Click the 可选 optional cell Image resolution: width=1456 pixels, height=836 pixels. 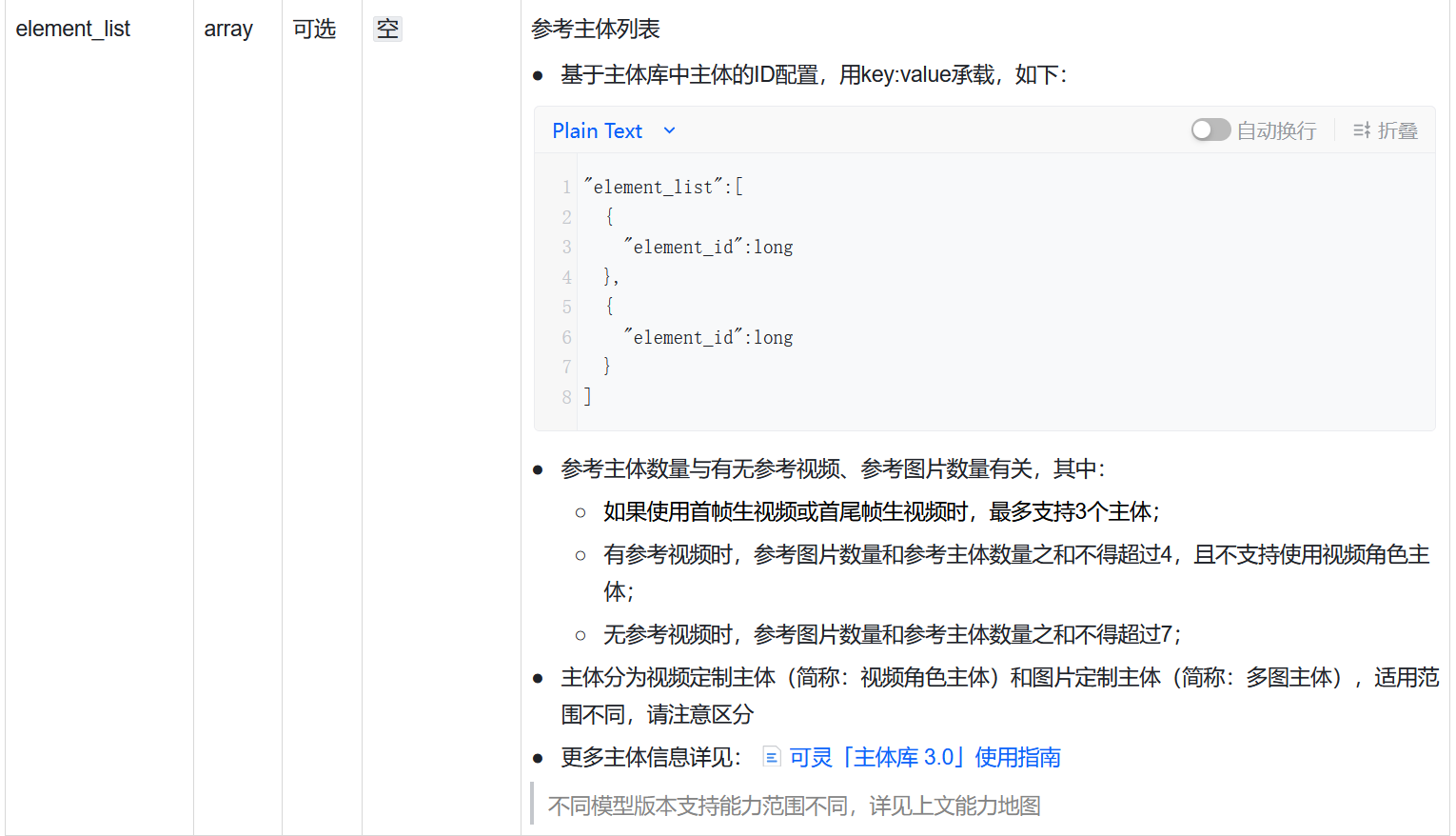click(314, 30)
